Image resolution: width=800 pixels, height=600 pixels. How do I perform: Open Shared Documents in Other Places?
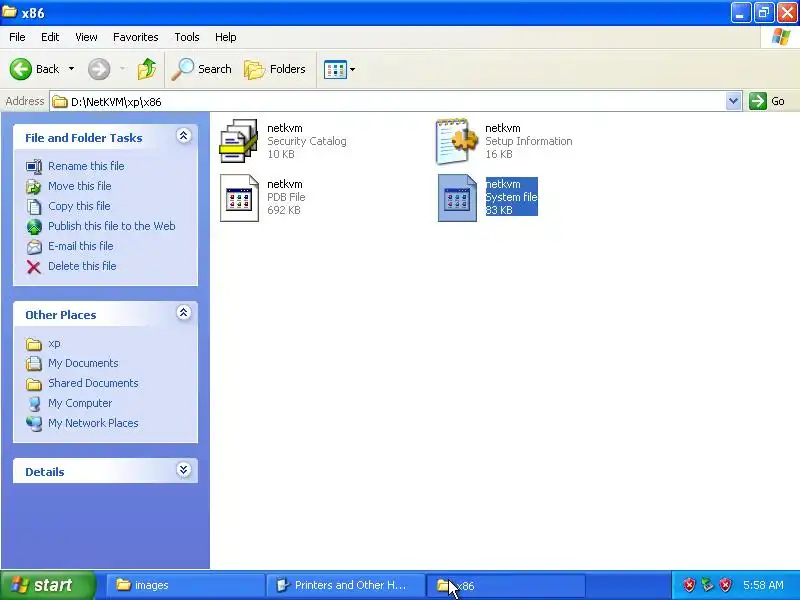tap(93, 383)
